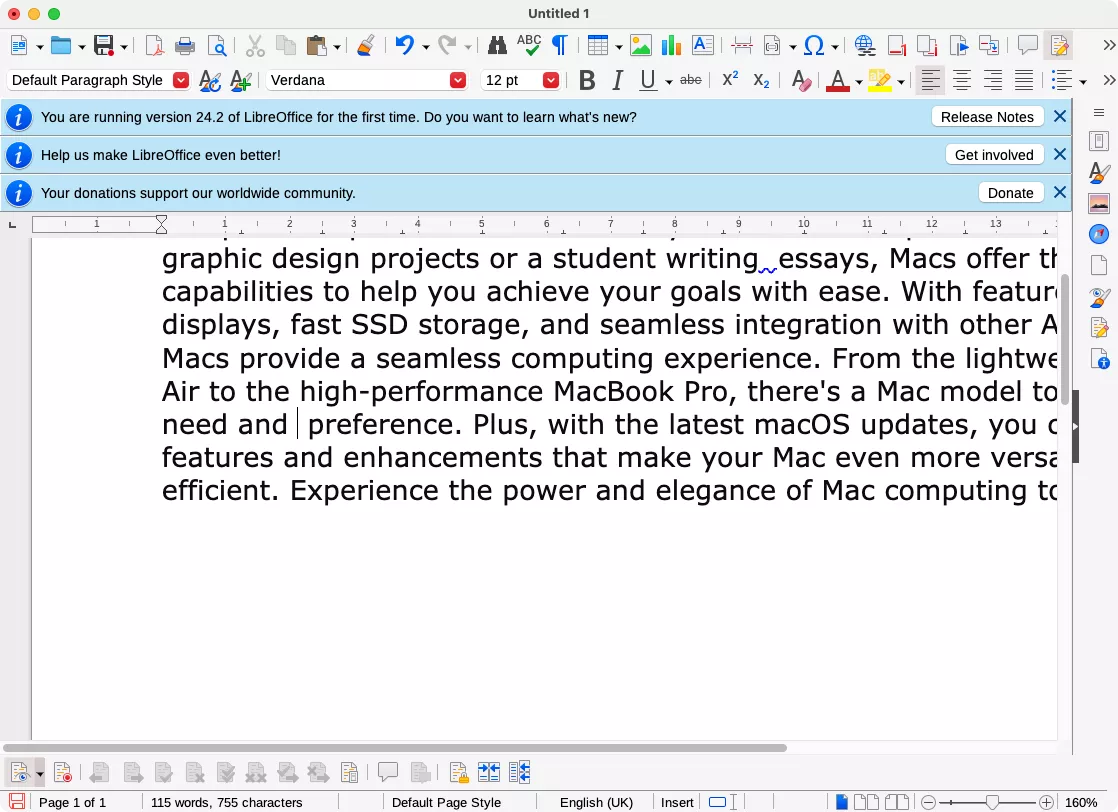Toggle Italic formatting

pyautogui.click(x=617, y=81)
